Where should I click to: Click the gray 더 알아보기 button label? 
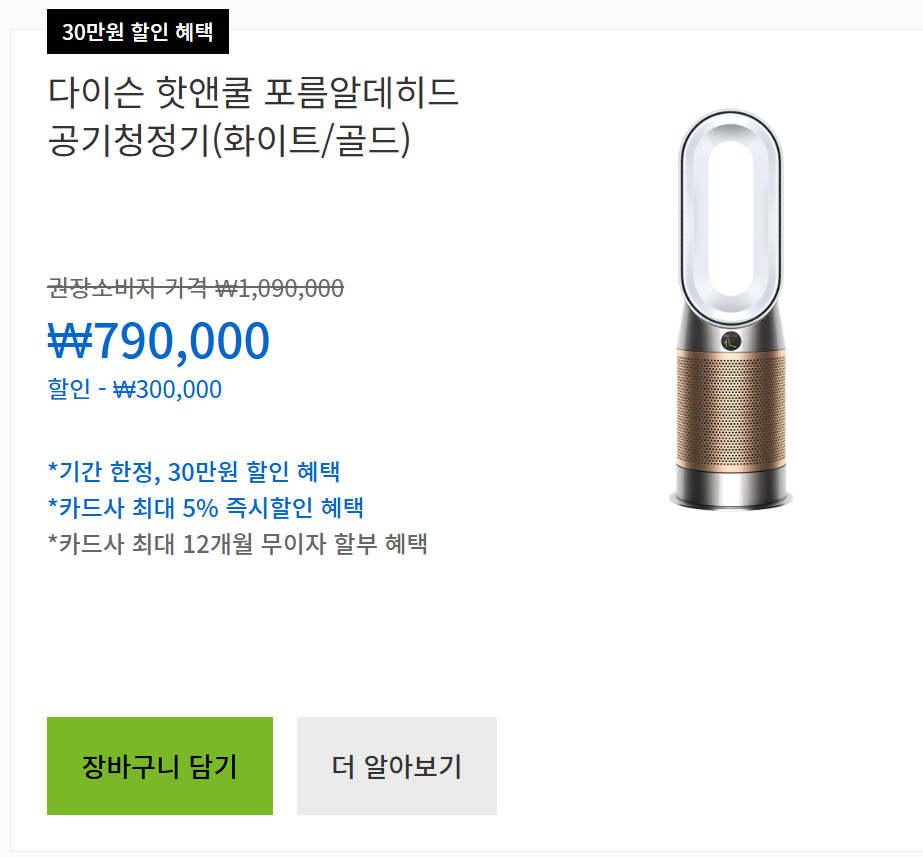pyautogui.click(x=396, y=765)
